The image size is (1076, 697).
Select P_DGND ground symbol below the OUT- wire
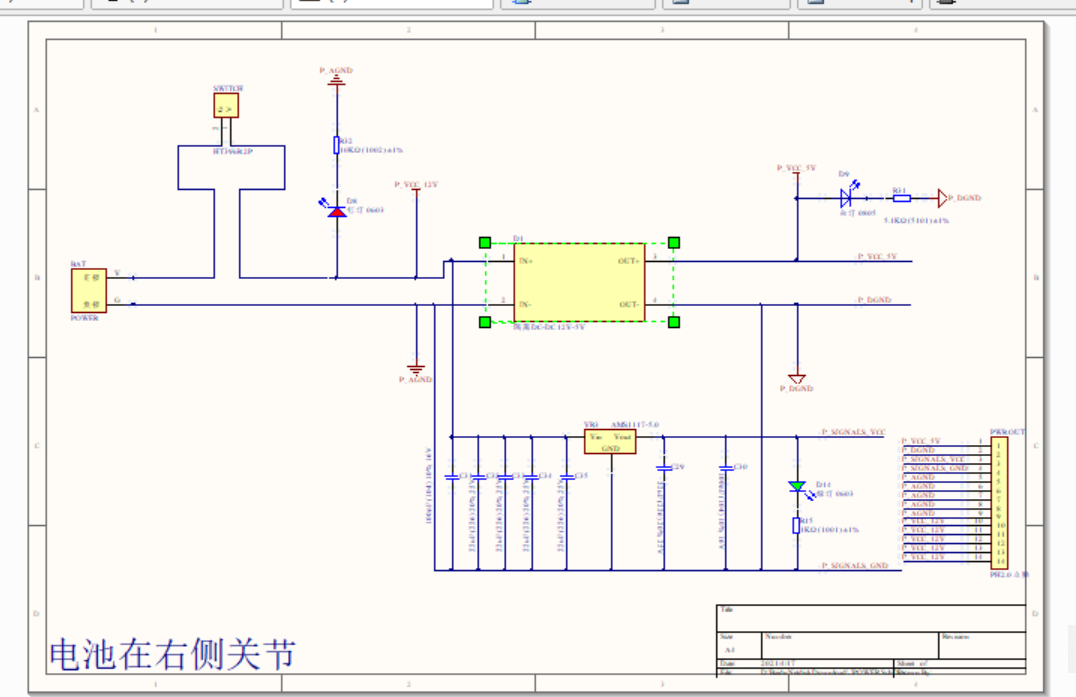797,379
